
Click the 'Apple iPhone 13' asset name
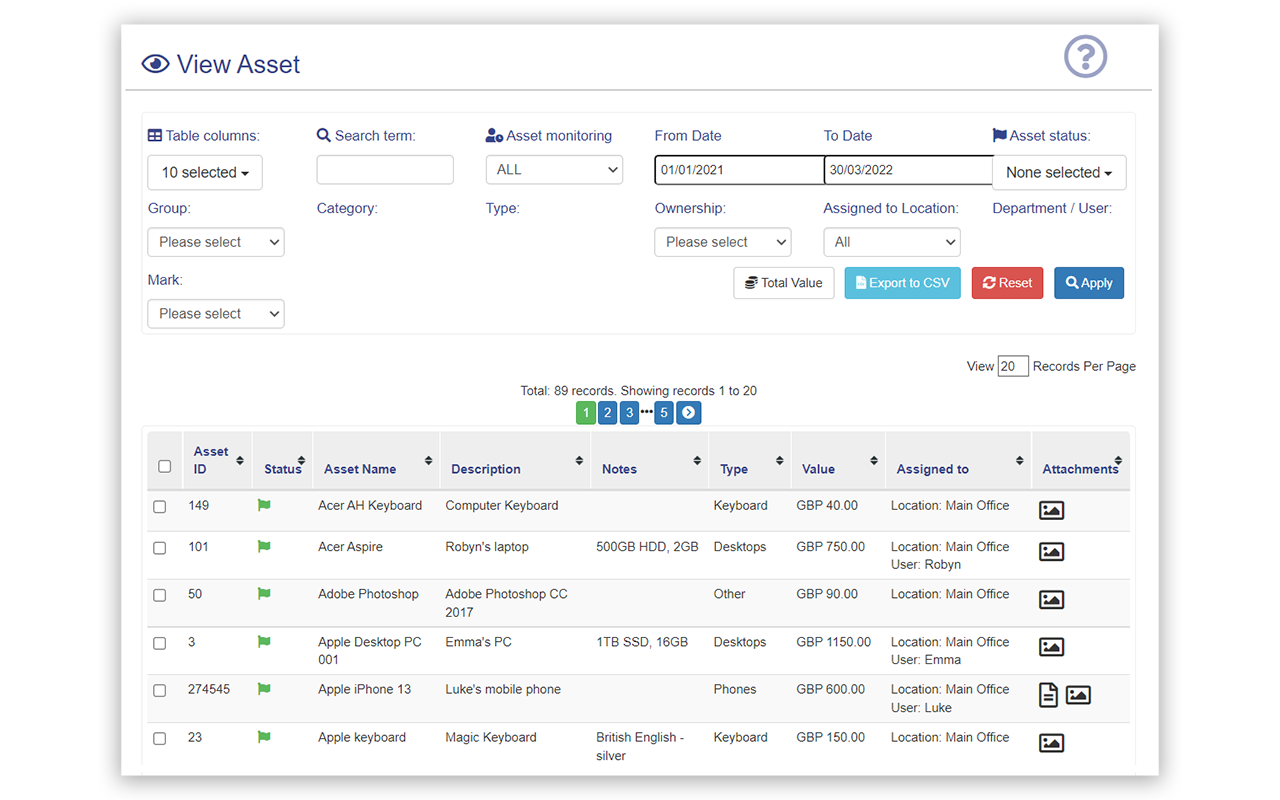point(364,689)
